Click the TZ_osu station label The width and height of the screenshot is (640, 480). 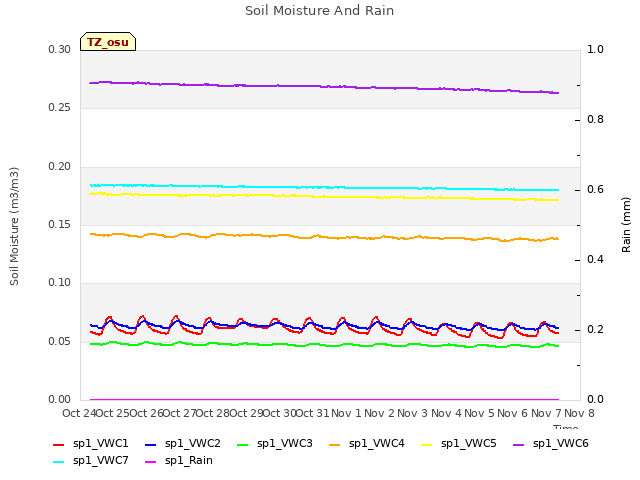[x=108, y=42]
